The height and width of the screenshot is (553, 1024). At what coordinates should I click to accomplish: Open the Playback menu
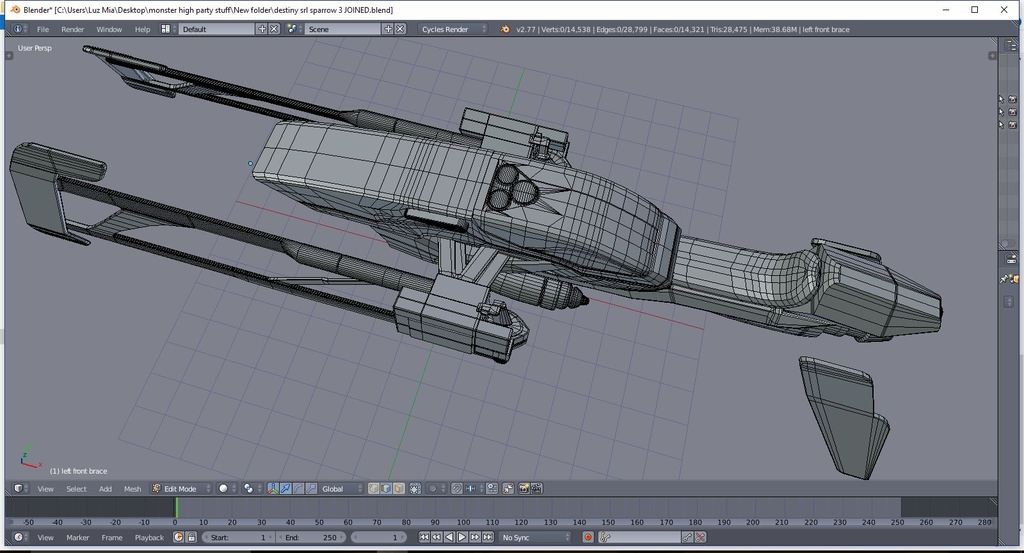click(149, 537)
